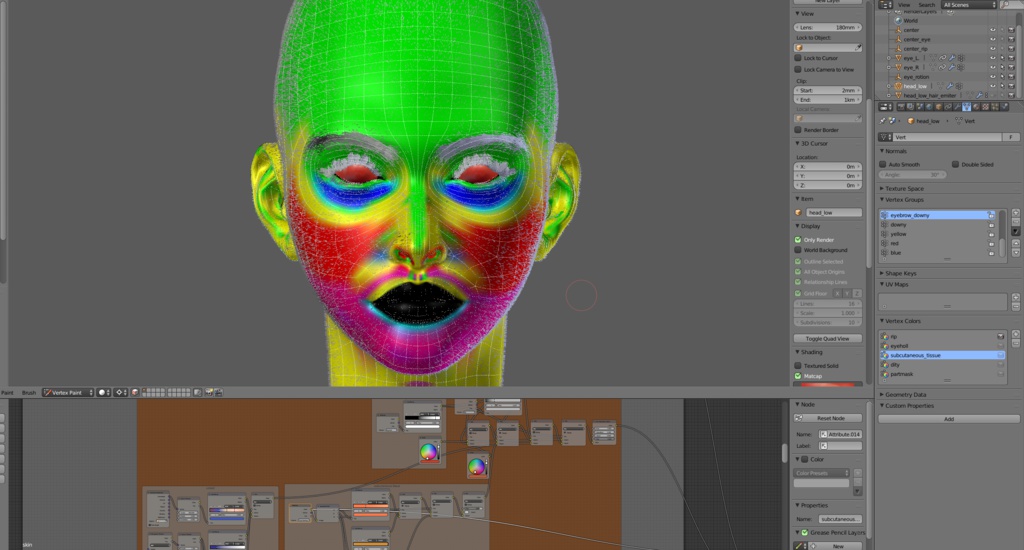Open the Paint menu in viewport header
This screenshot has height=550, width=1024.
(x=7, y=393)
